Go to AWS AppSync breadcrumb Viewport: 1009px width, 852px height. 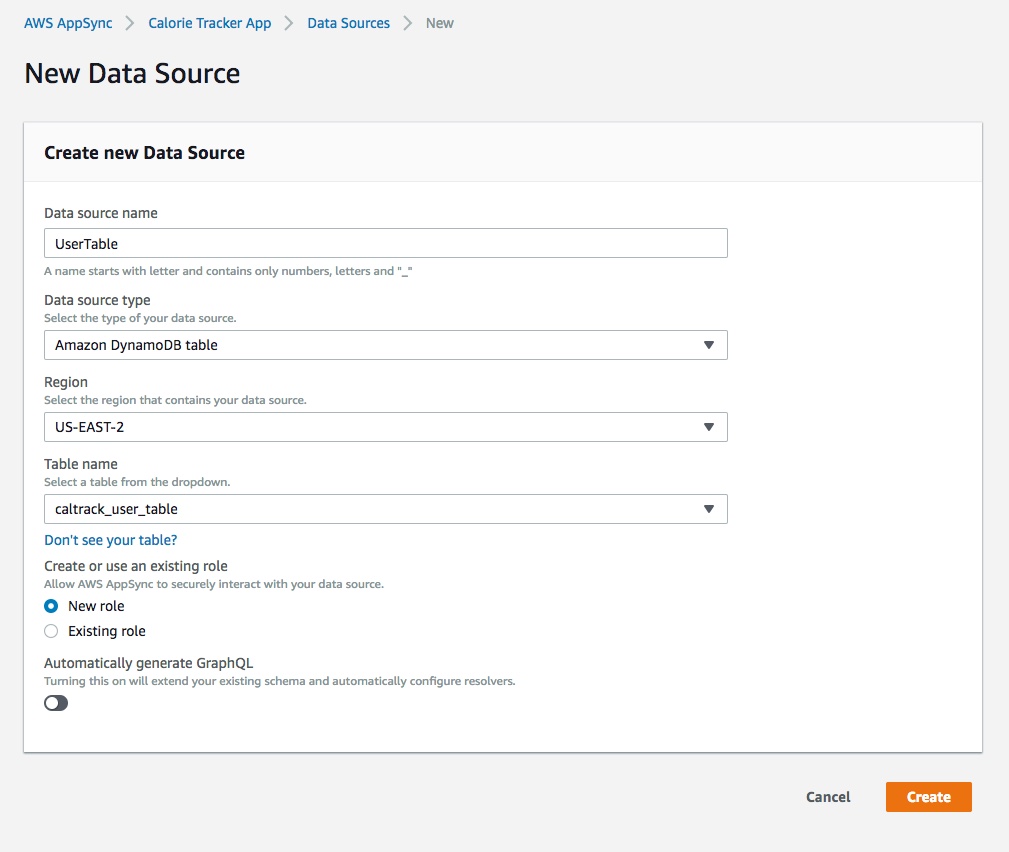click(x=68, y=23)
